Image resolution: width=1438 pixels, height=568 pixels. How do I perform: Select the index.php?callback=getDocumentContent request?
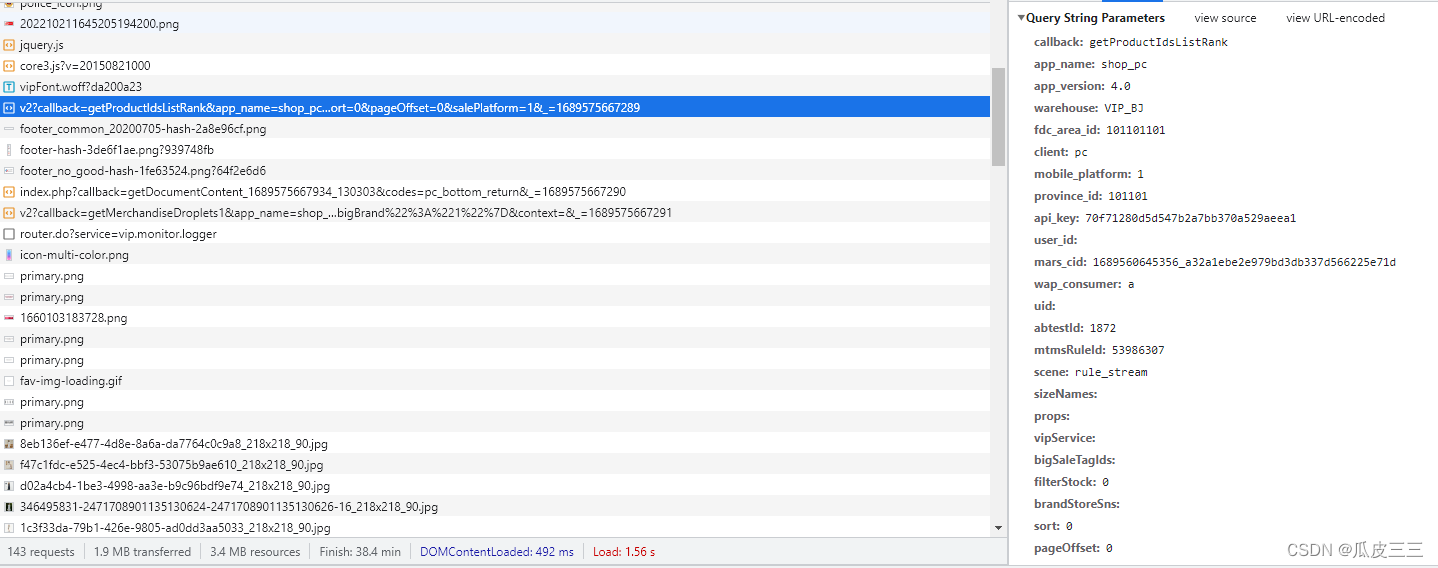pos(495,192)
